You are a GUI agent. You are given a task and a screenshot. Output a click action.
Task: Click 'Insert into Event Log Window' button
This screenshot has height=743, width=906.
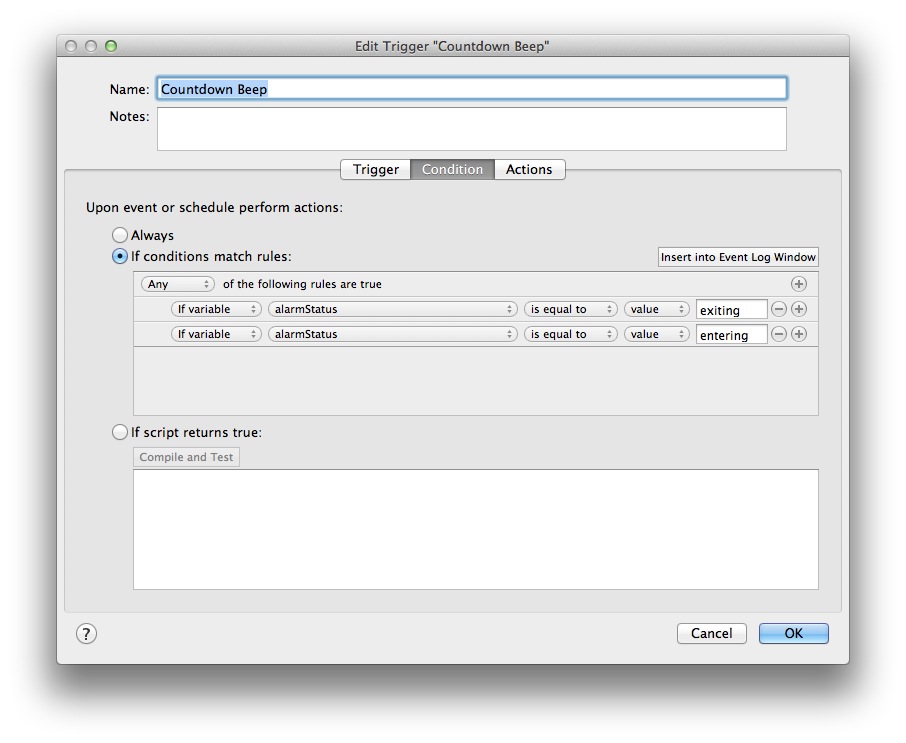pyautogui.click(x=738, y=257)
